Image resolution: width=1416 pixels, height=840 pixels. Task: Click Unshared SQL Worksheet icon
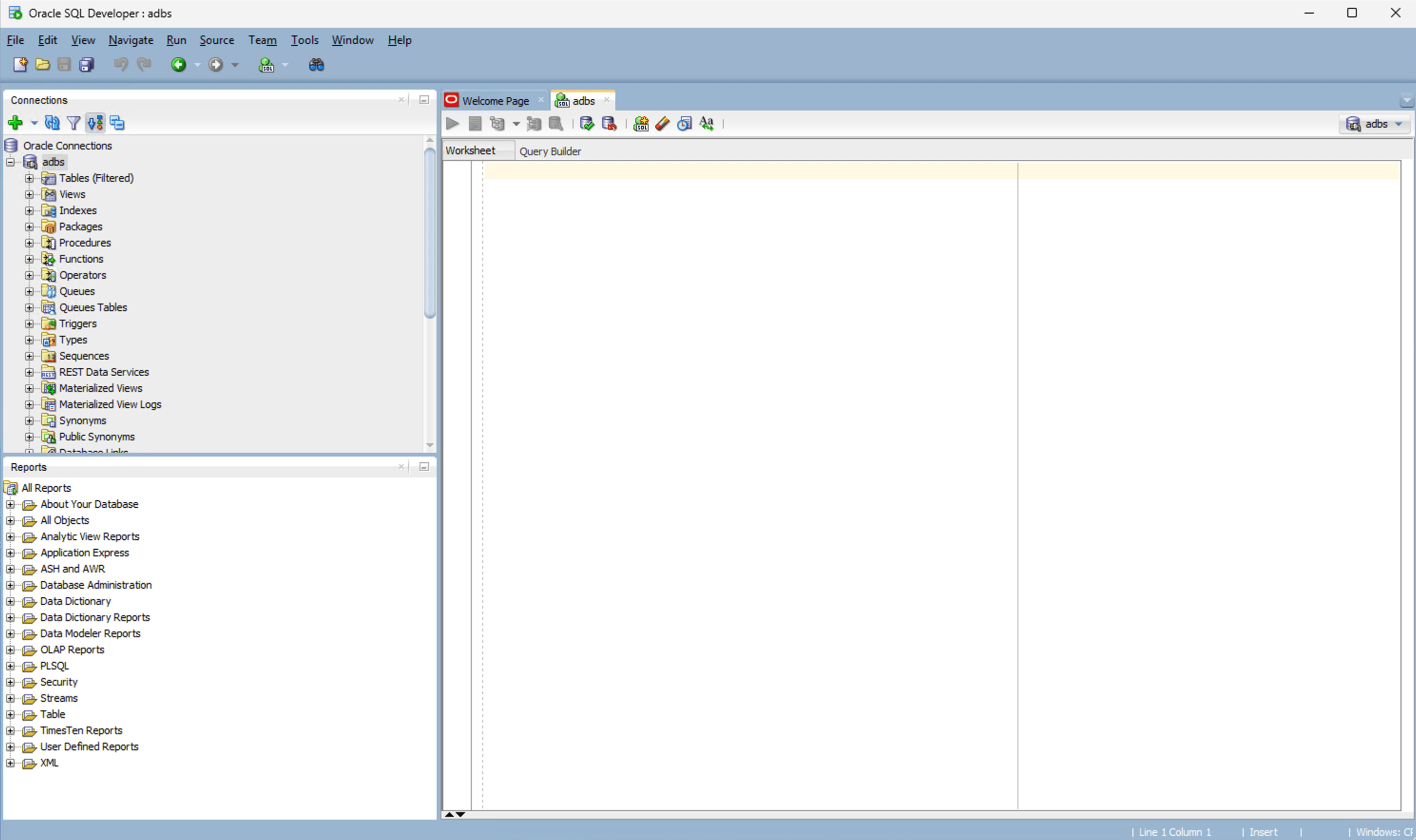pos(641,124)
